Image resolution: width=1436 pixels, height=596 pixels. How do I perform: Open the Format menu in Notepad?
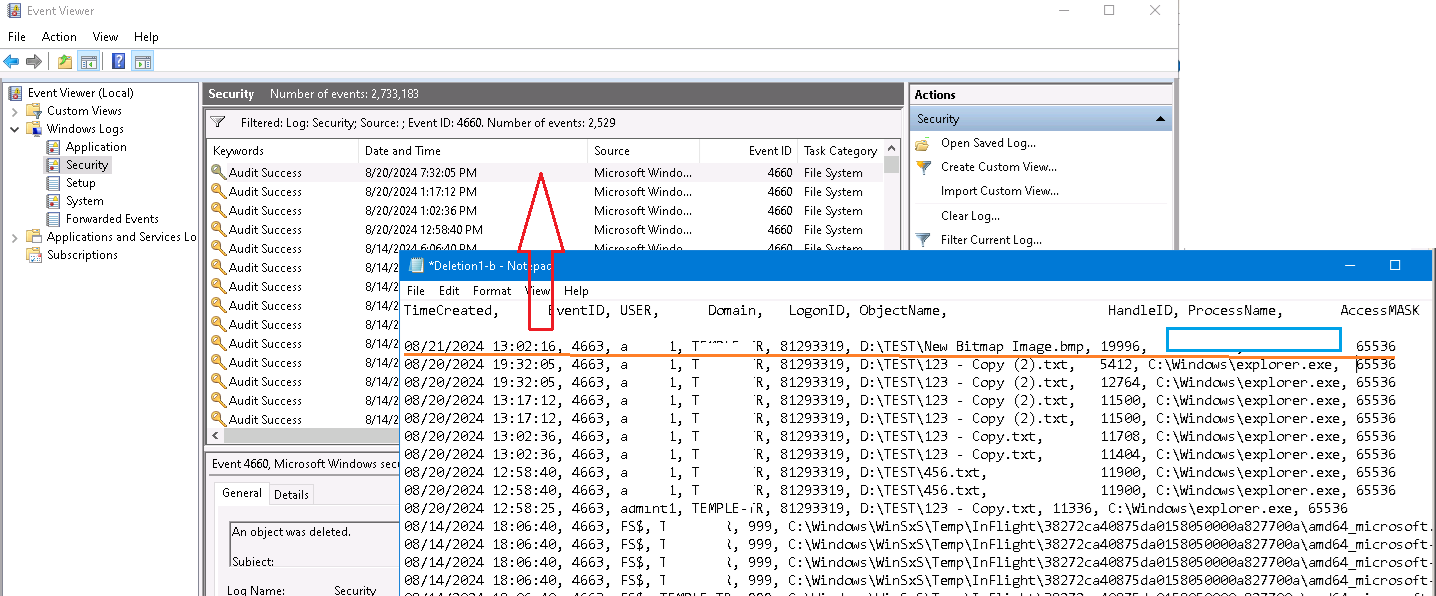coord(492,291)
